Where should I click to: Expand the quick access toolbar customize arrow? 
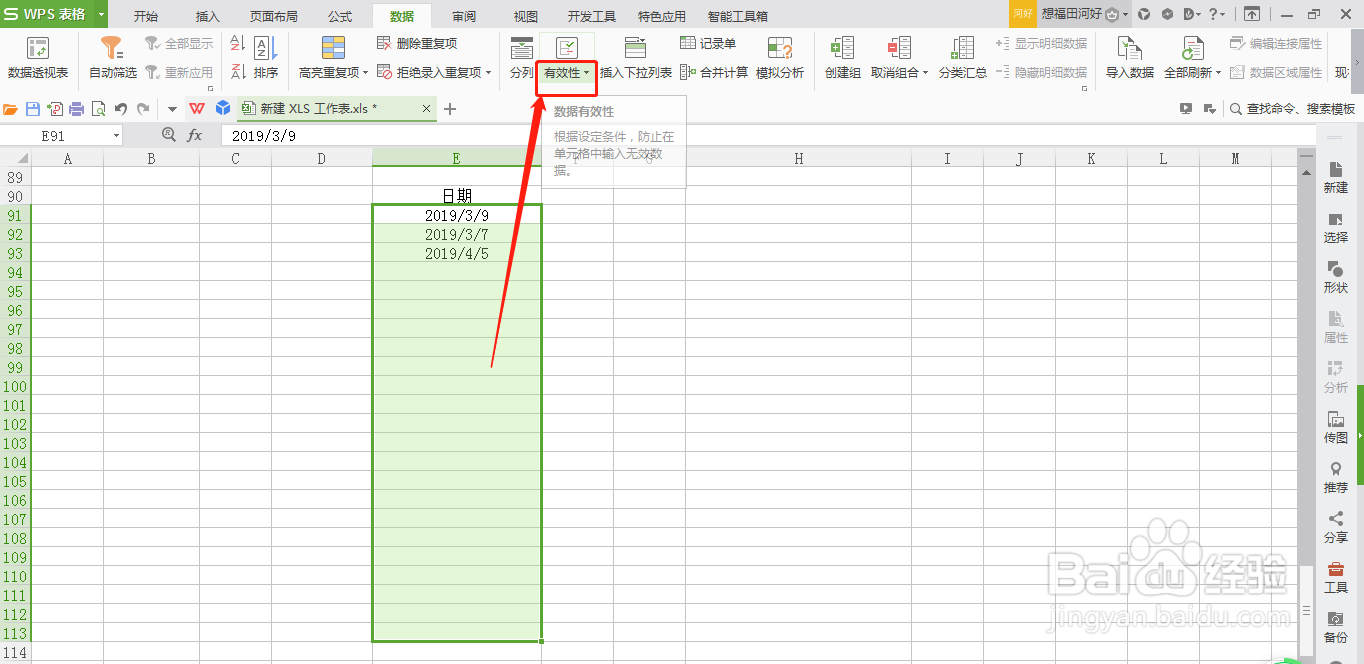pos(171,109)
